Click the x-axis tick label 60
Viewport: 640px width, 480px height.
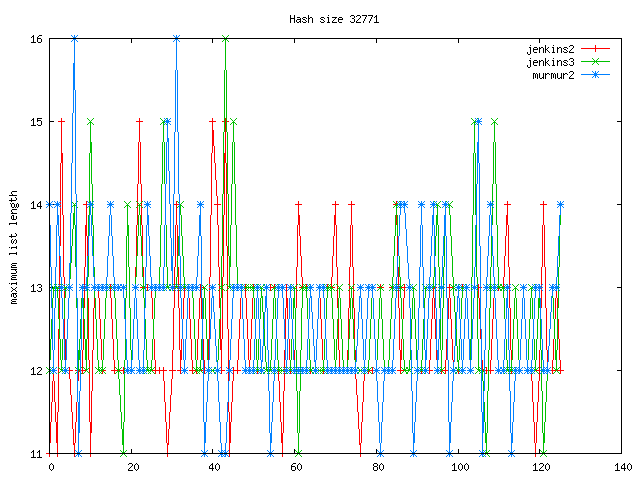point(297,467)
